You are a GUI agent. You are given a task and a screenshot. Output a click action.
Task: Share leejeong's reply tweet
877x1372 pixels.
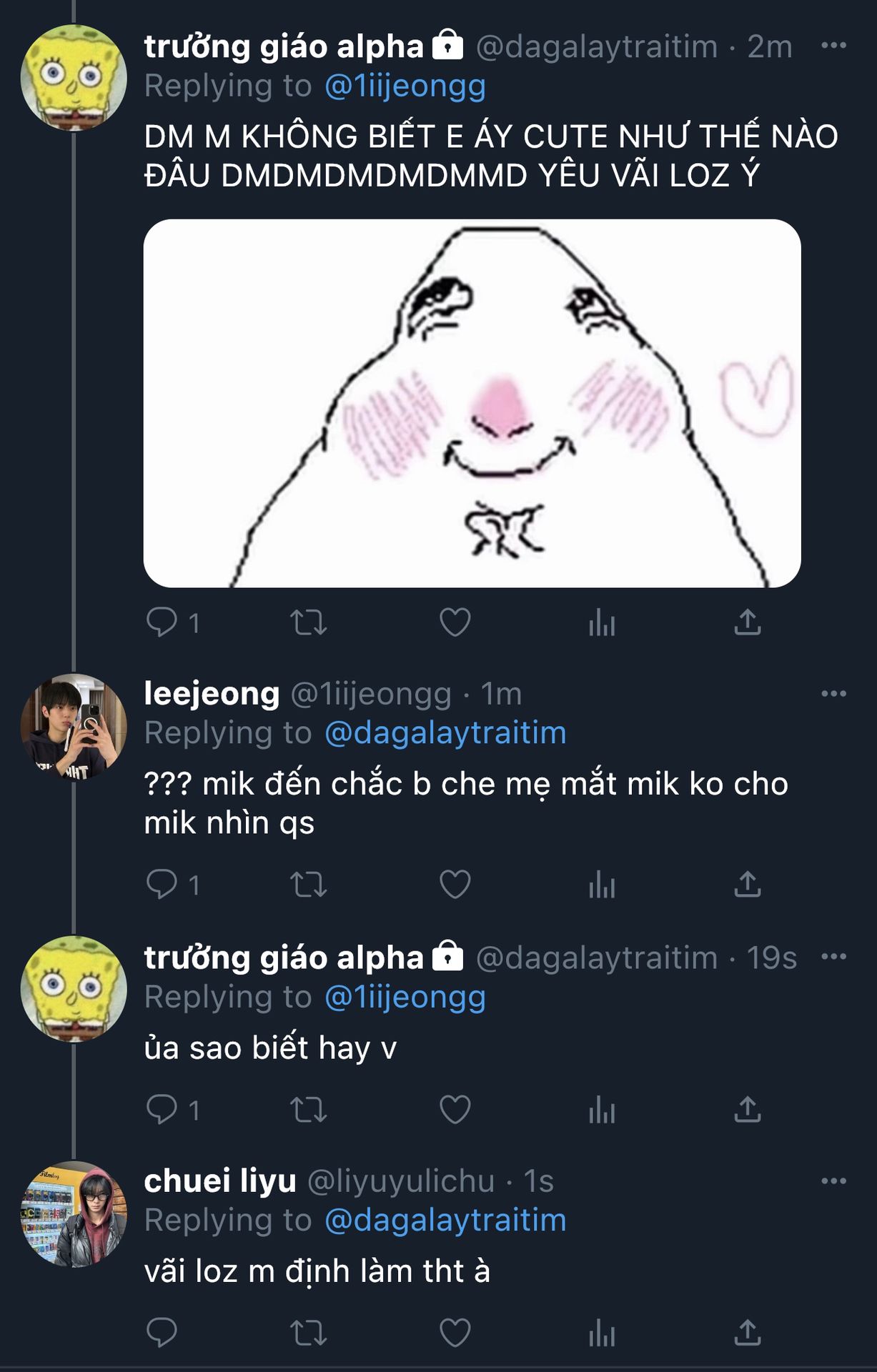pos(747,885)
